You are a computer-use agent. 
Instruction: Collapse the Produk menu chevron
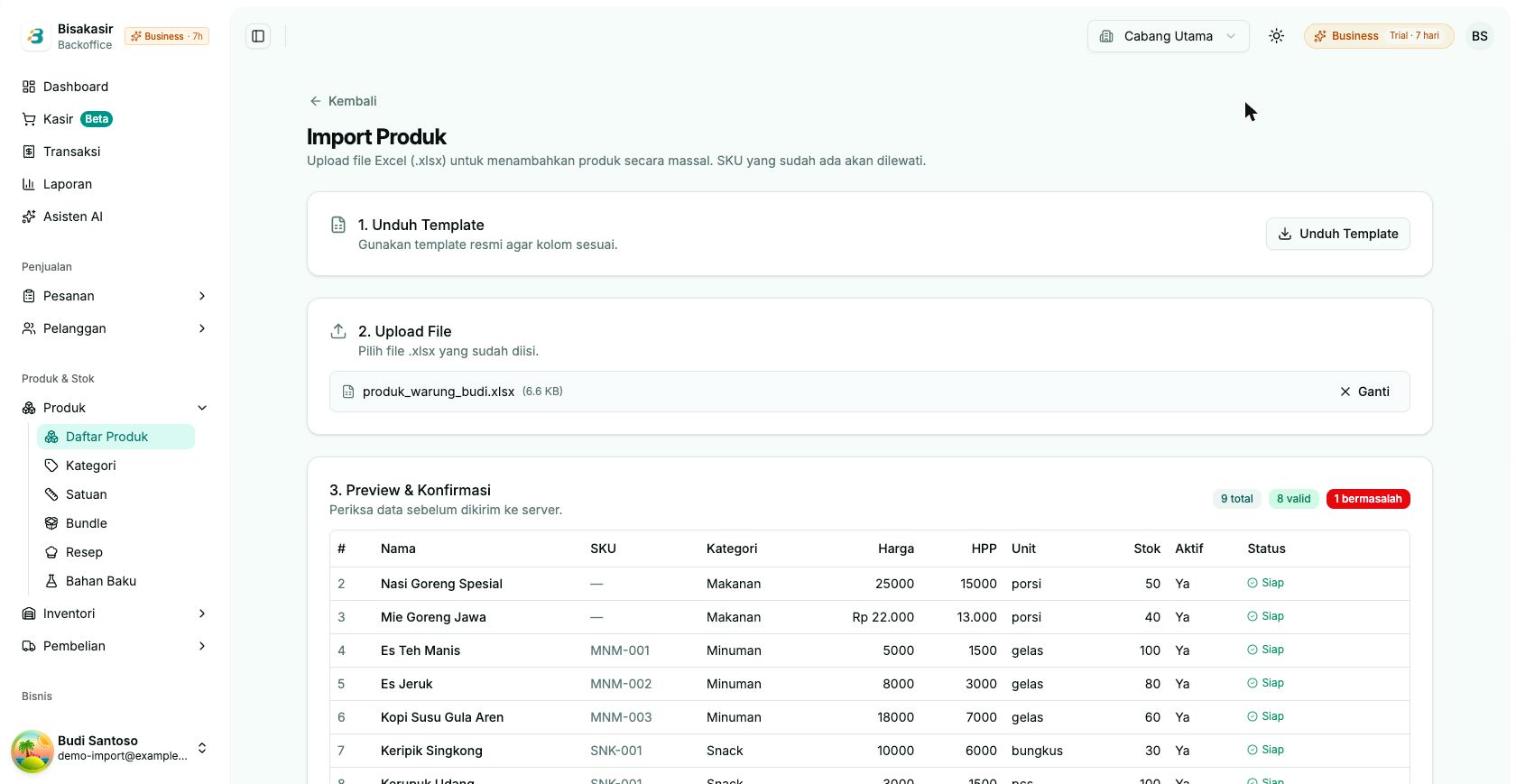[202, 408]
